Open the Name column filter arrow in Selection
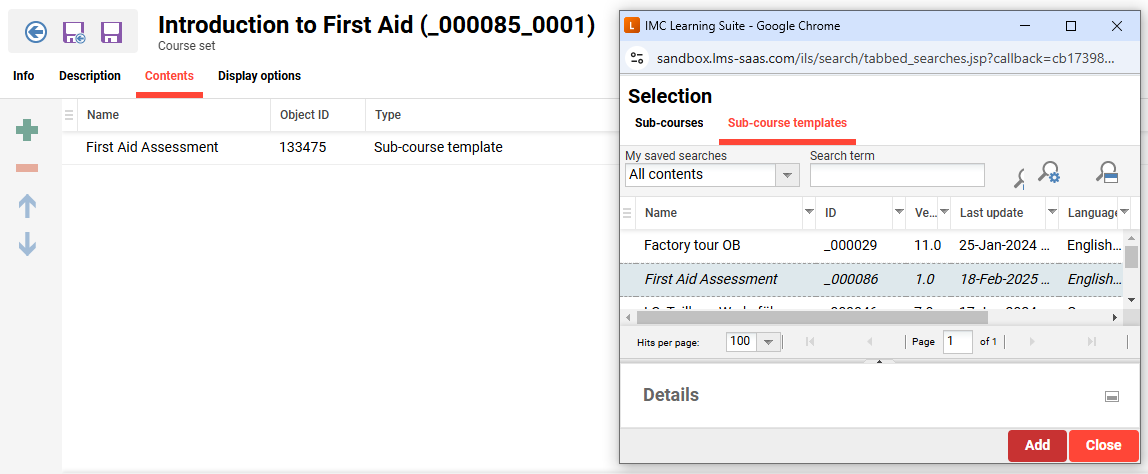This screenshot has width=1148, height=474. [x=808, y=213]
